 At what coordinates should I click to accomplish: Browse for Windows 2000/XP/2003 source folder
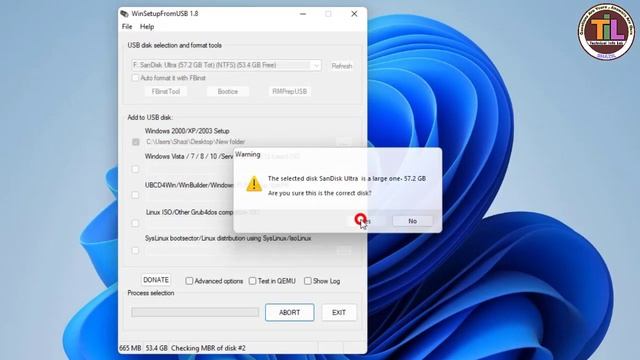344,142
